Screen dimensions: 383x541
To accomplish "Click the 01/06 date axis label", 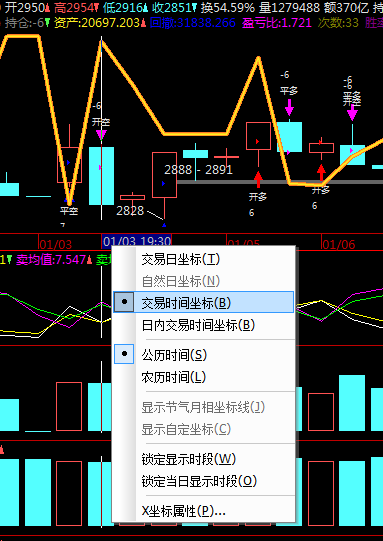I will click(x=338, y=245).
